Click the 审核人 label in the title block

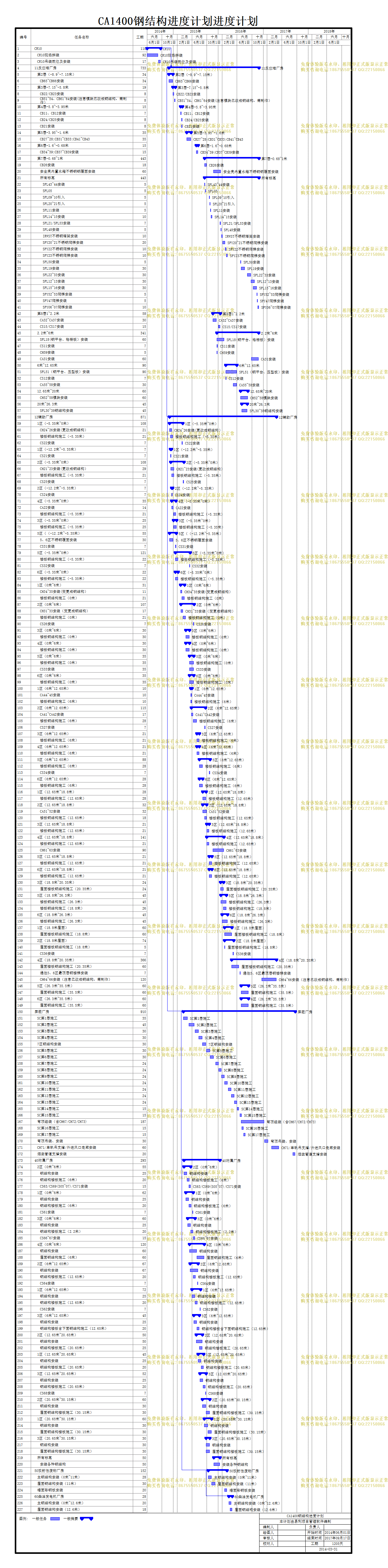tap(268, 1538)
